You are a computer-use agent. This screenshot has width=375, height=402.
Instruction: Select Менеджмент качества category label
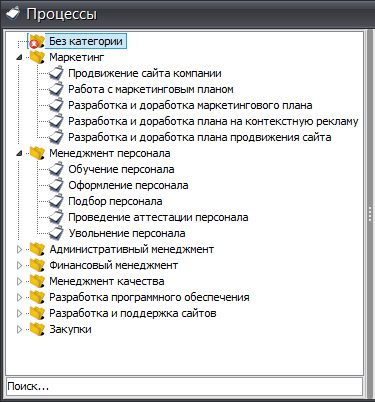coord(107,281)
